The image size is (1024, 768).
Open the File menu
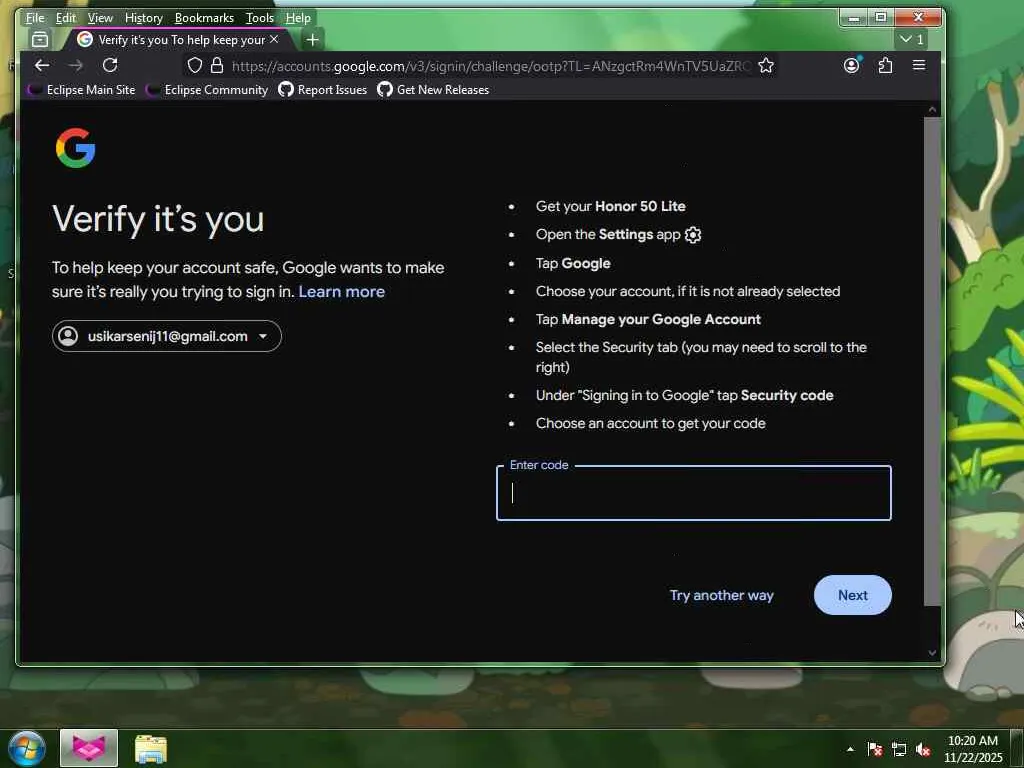click(x=35, y=18)
